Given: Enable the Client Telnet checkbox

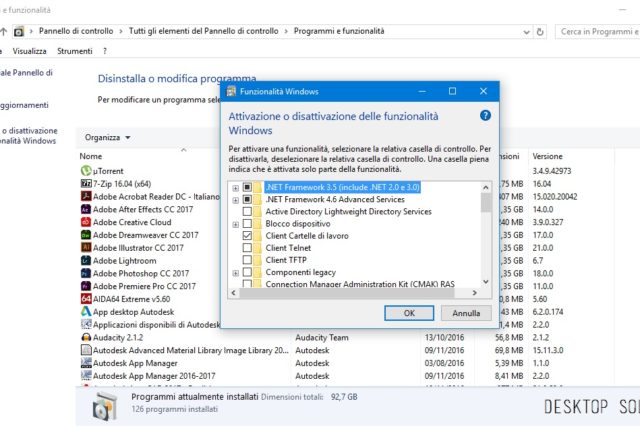Looking at the screenshot, I should [247, 248].
